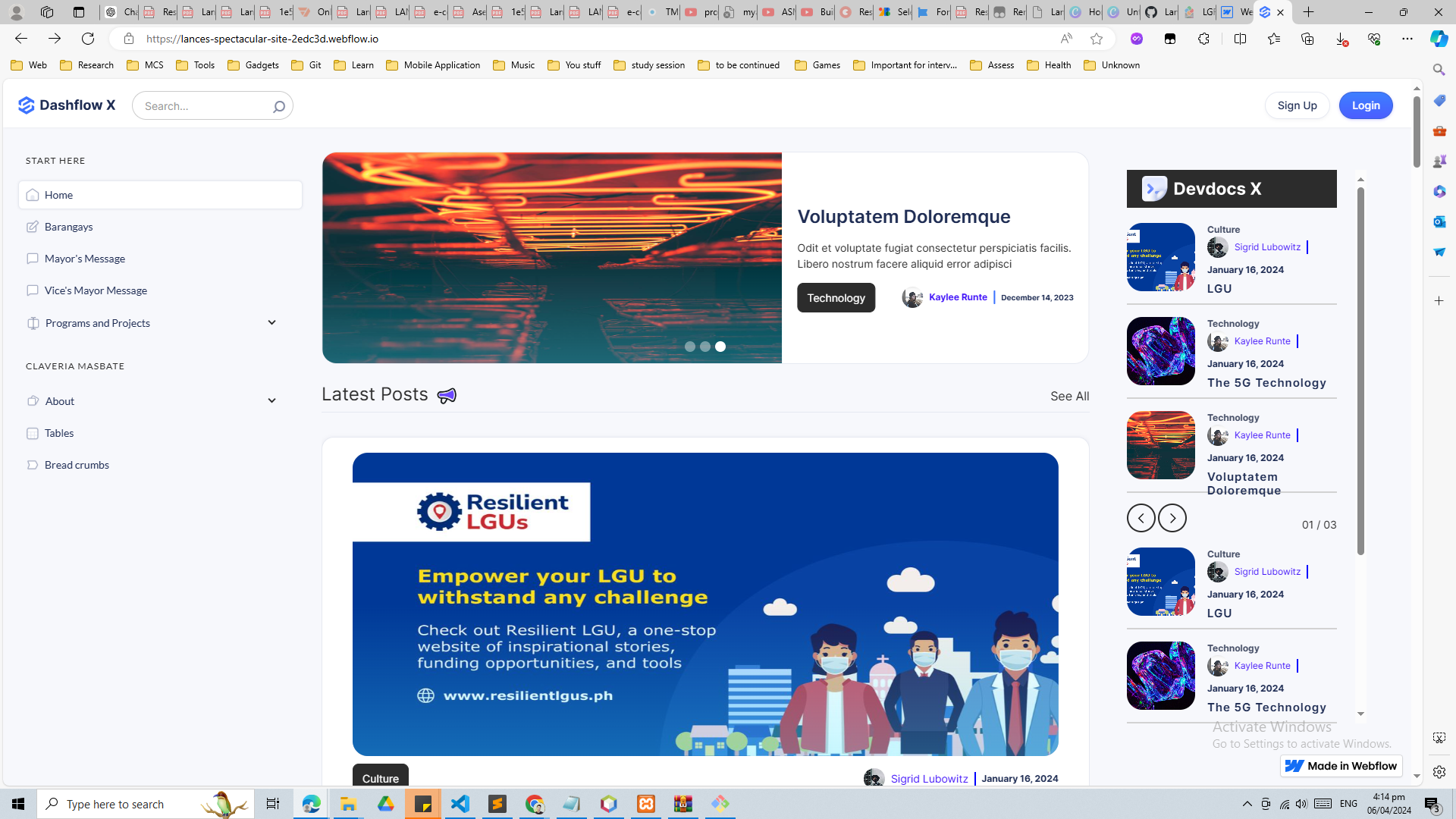1456x819 pixels.
Task: Select the third hero slider dot
Action: (x=720, y=347)
